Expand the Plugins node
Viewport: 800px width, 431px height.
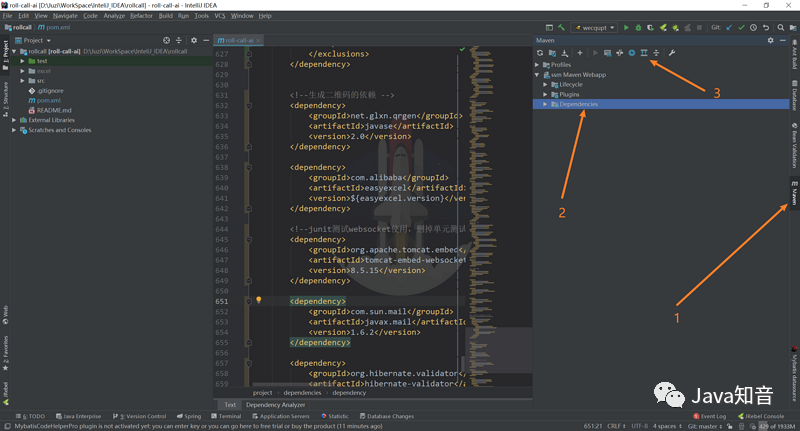point(545,94)
